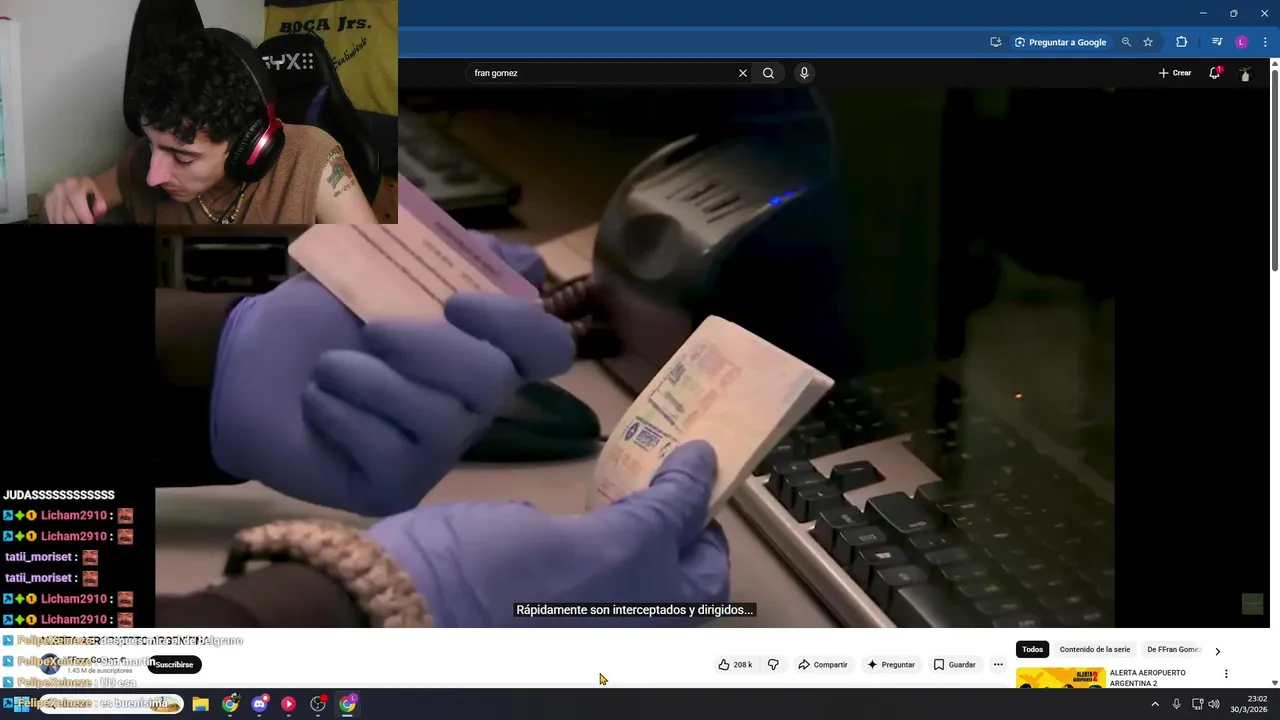Screen dimensions: 1280x720
Task: Click the YouTube search magnifier button
Action: (x=768, y=73)
